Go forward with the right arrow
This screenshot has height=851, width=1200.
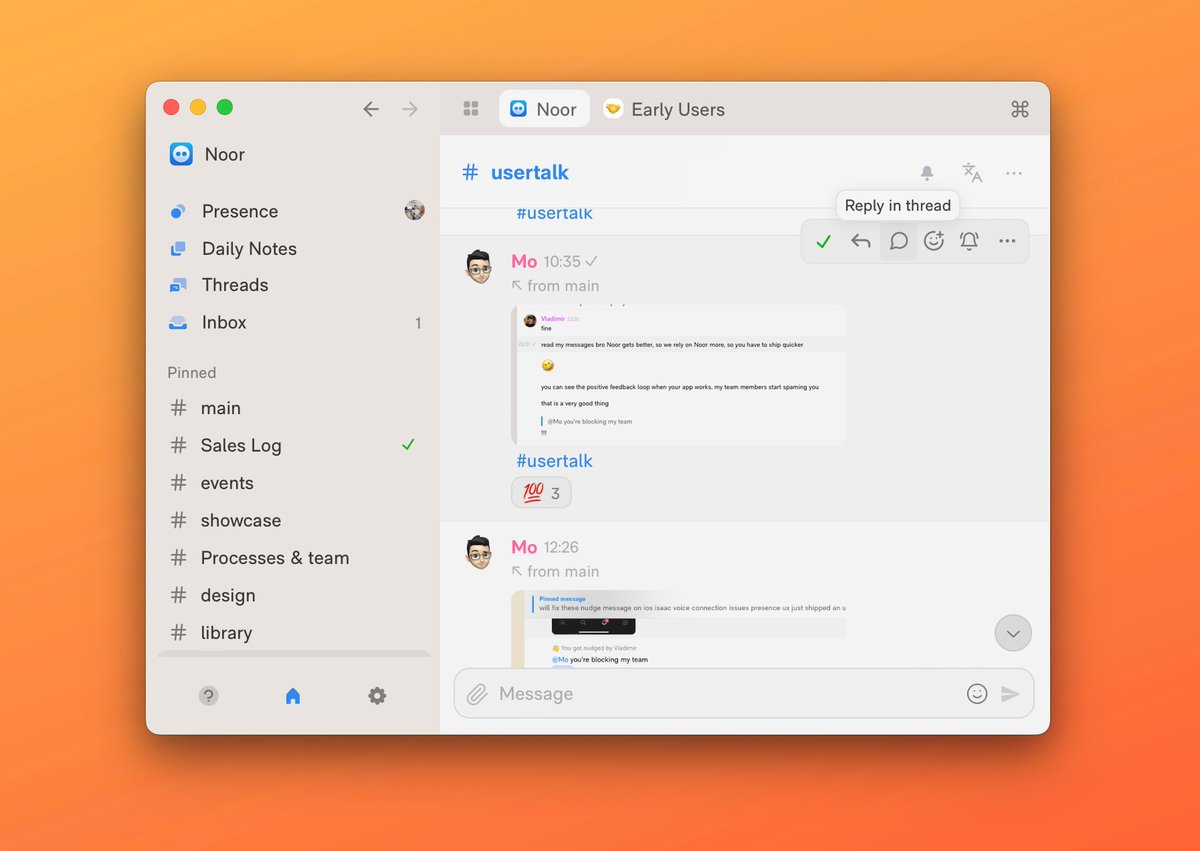click(x=410, y=109)
